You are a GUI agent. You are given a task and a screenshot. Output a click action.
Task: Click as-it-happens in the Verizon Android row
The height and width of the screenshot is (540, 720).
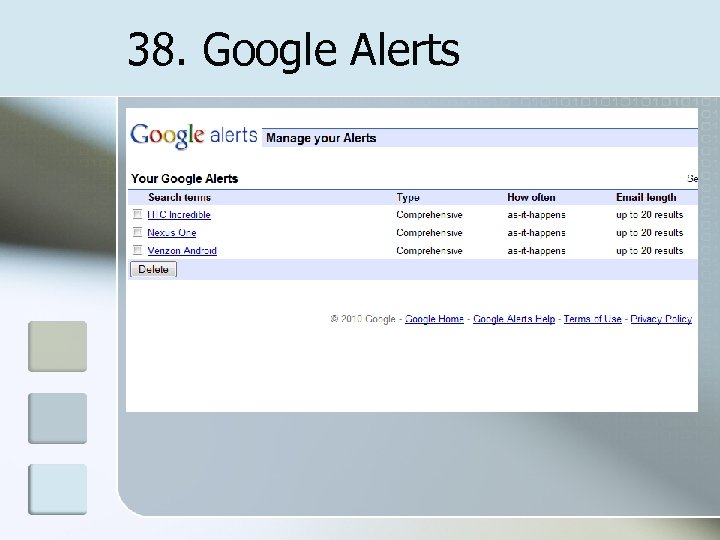coord(536,251)
